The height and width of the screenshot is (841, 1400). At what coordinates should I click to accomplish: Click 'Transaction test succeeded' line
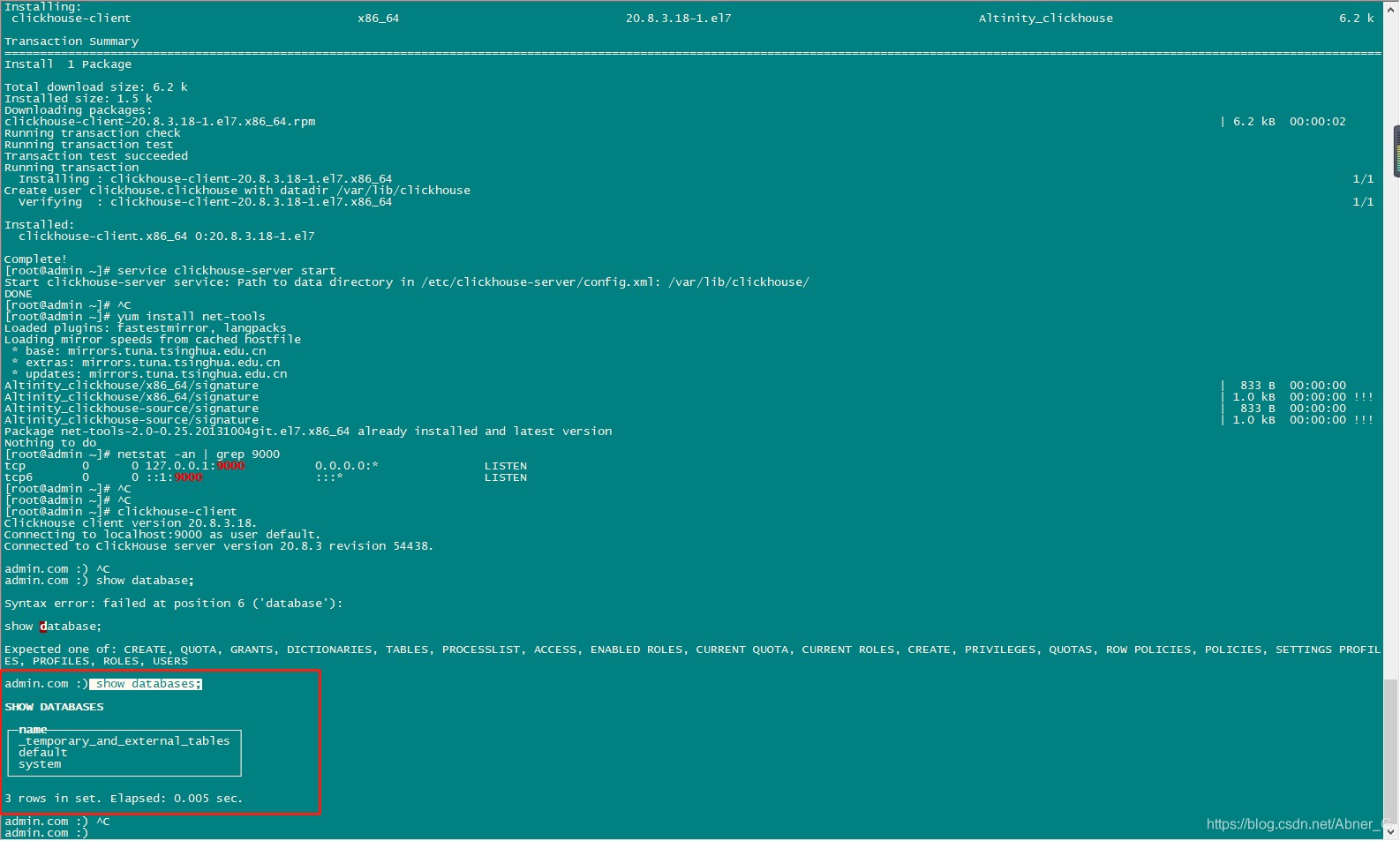tap(96, 156)
